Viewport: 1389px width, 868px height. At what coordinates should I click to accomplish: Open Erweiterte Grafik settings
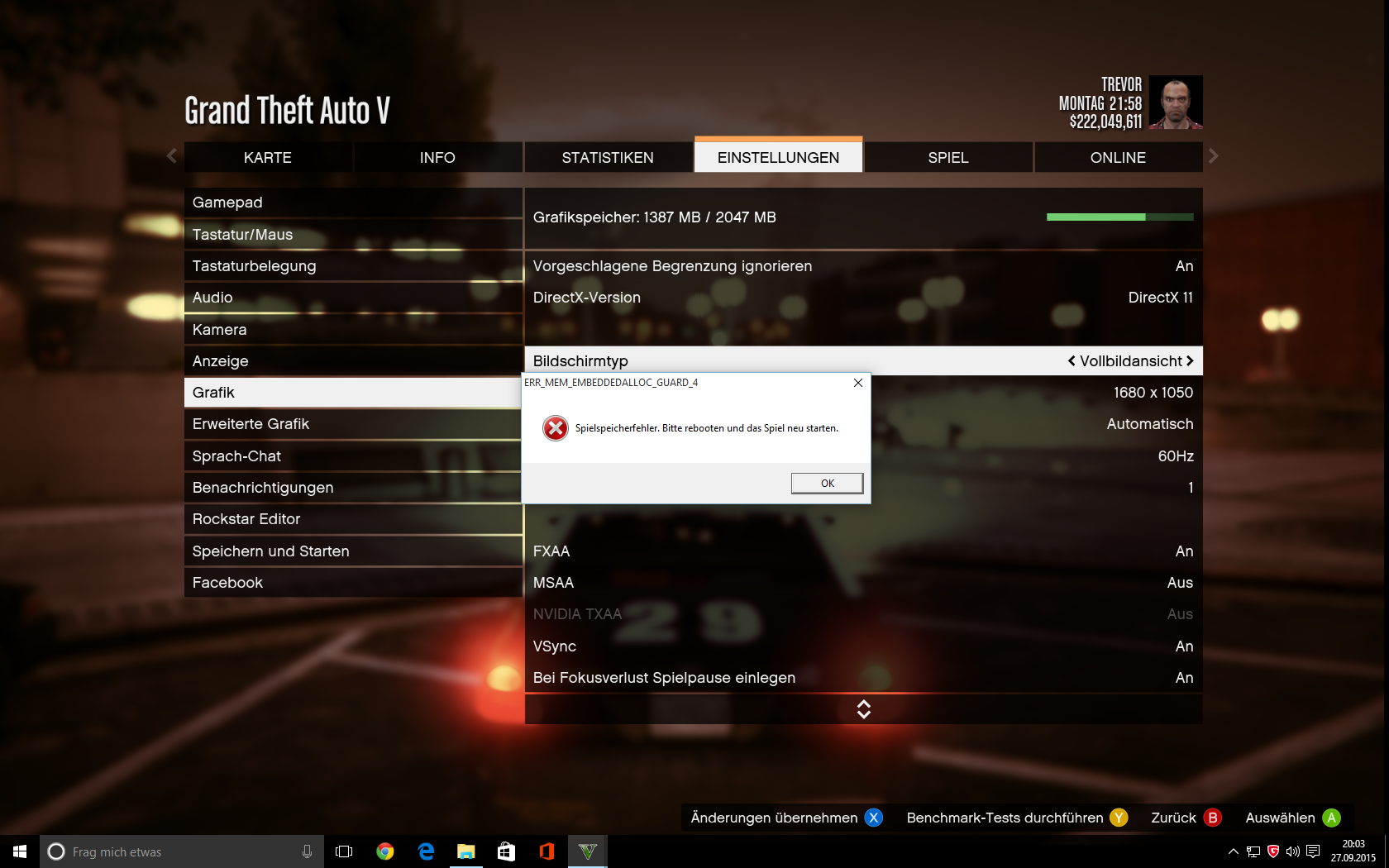pos(353,424)
